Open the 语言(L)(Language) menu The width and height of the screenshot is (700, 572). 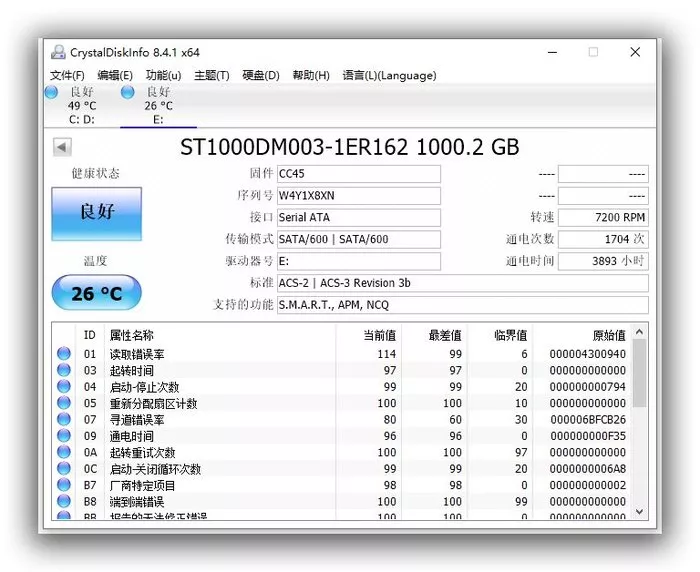coord(389,75)
